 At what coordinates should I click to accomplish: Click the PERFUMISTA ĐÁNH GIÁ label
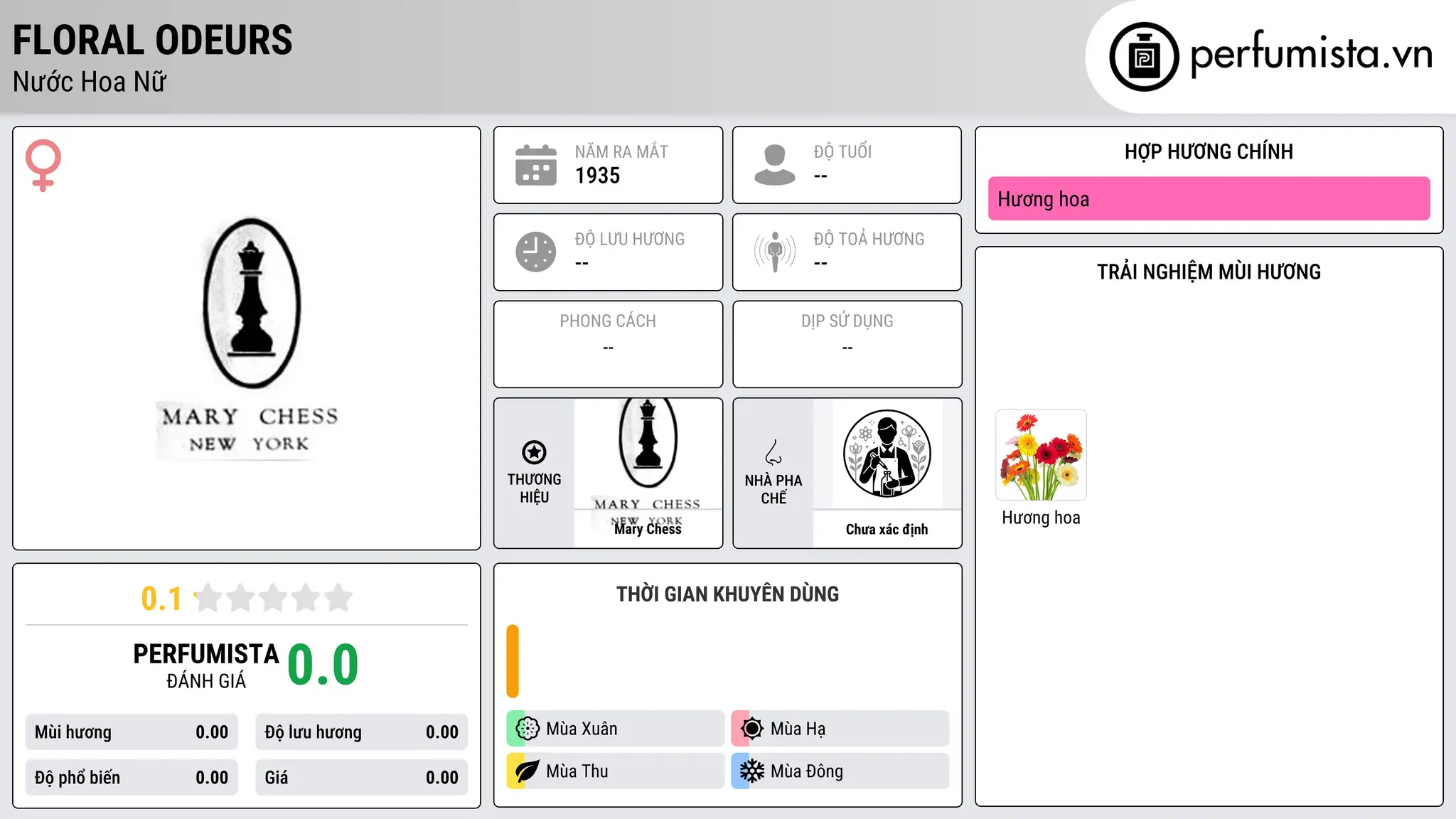click(206, 665)
